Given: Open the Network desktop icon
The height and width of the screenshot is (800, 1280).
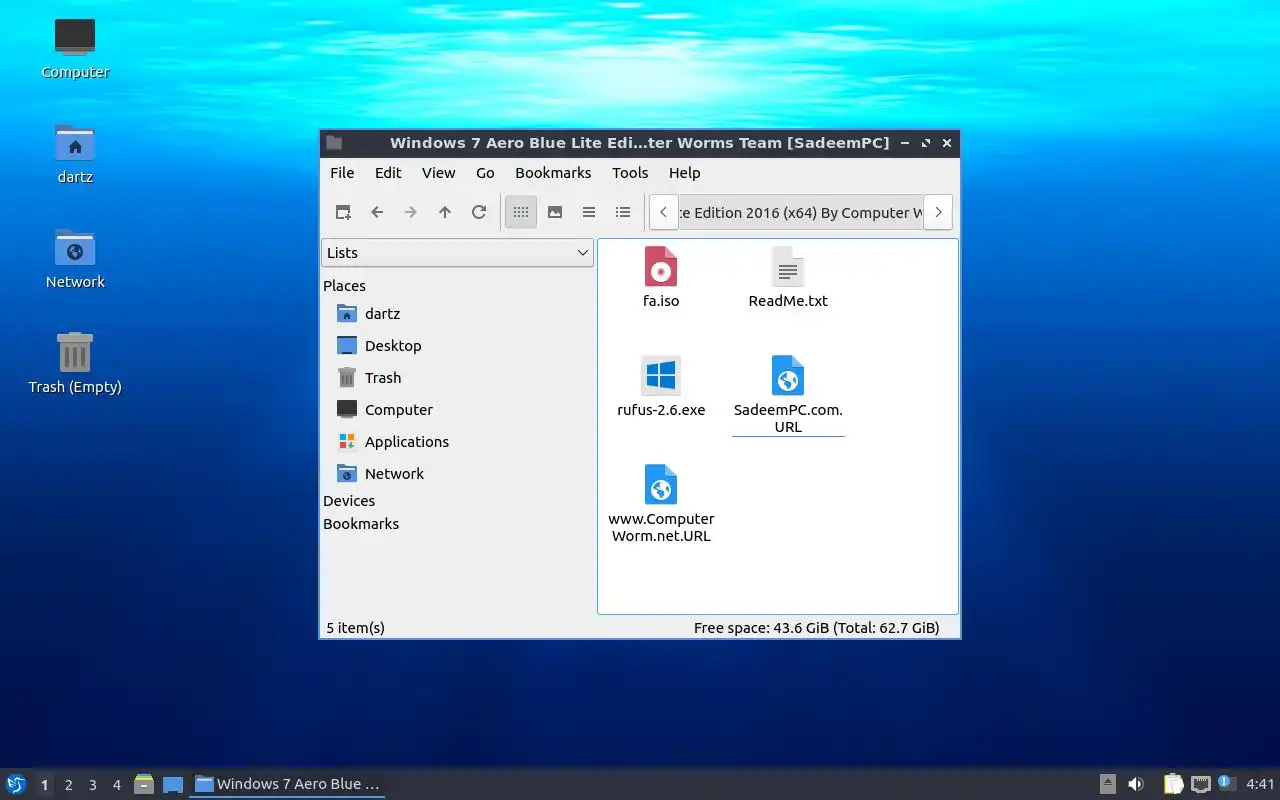Looking at the screenshot, I should pyautogui.click(x=75, y=258).
